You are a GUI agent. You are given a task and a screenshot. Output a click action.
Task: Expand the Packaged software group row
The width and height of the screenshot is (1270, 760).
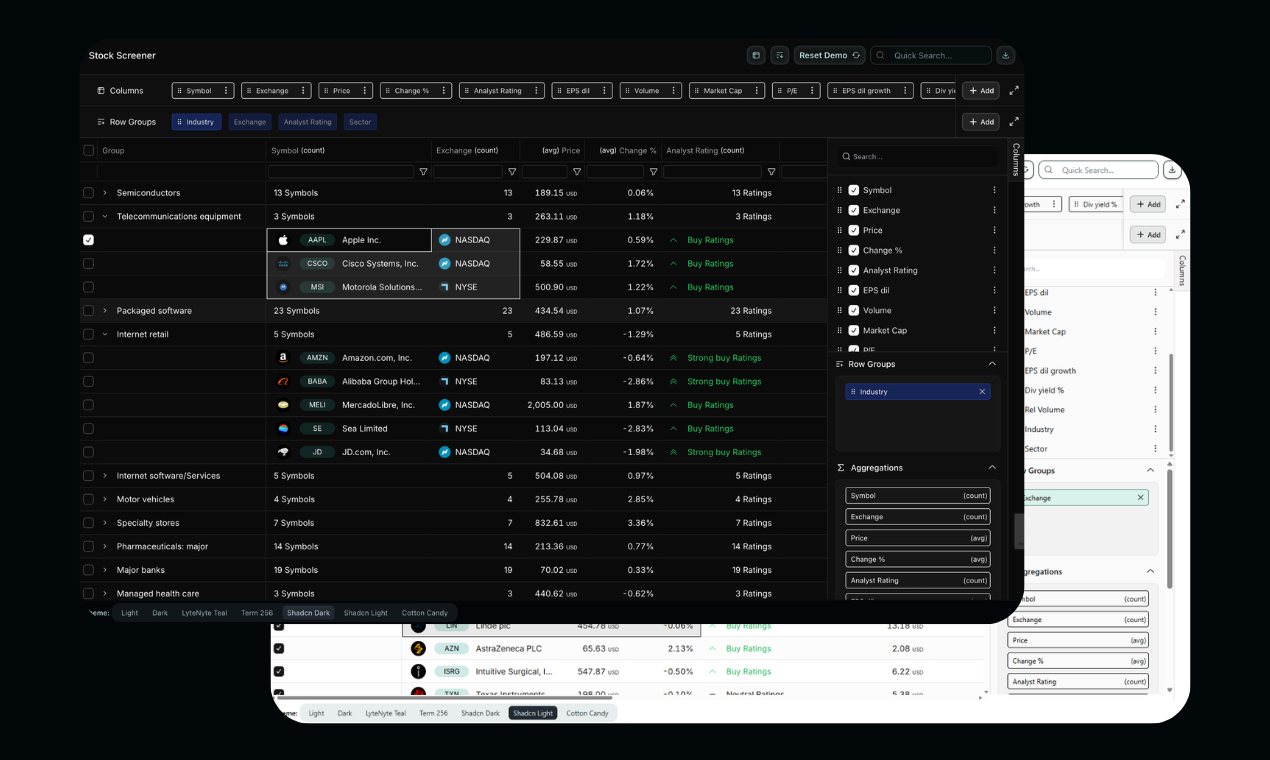105,310
